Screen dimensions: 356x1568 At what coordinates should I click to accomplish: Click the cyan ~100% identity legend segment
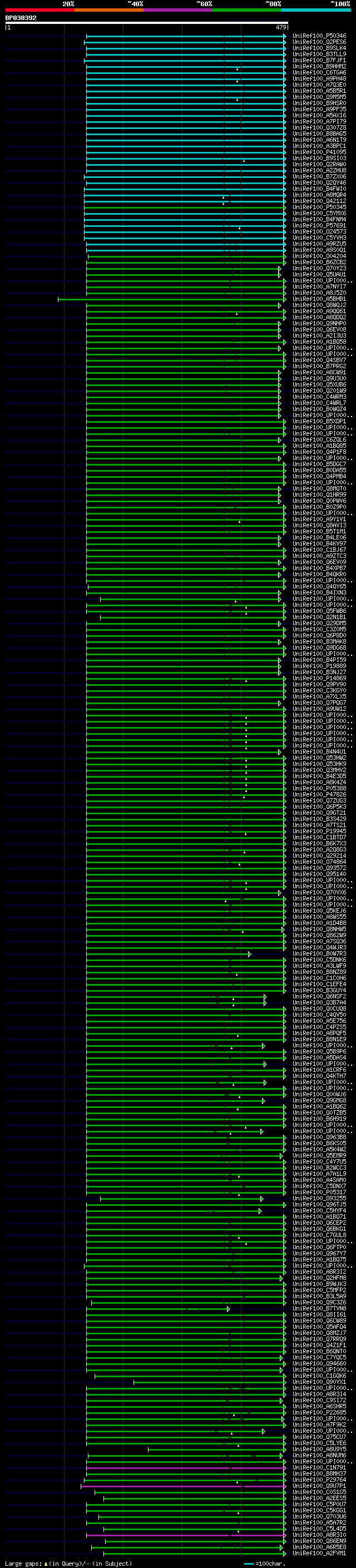point(316,10)
